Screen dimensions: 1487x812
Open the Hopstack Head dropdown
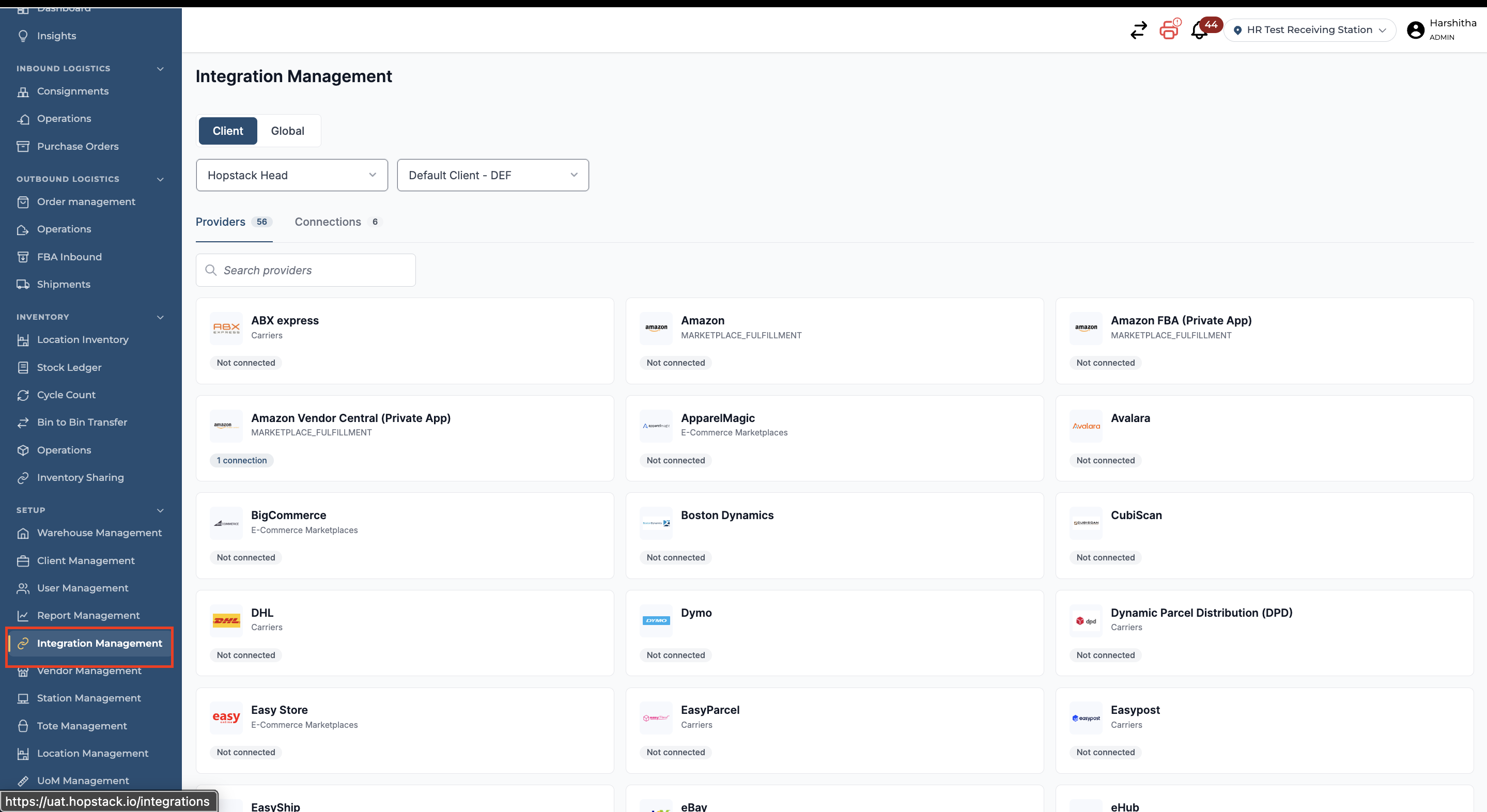pos(292,176)
